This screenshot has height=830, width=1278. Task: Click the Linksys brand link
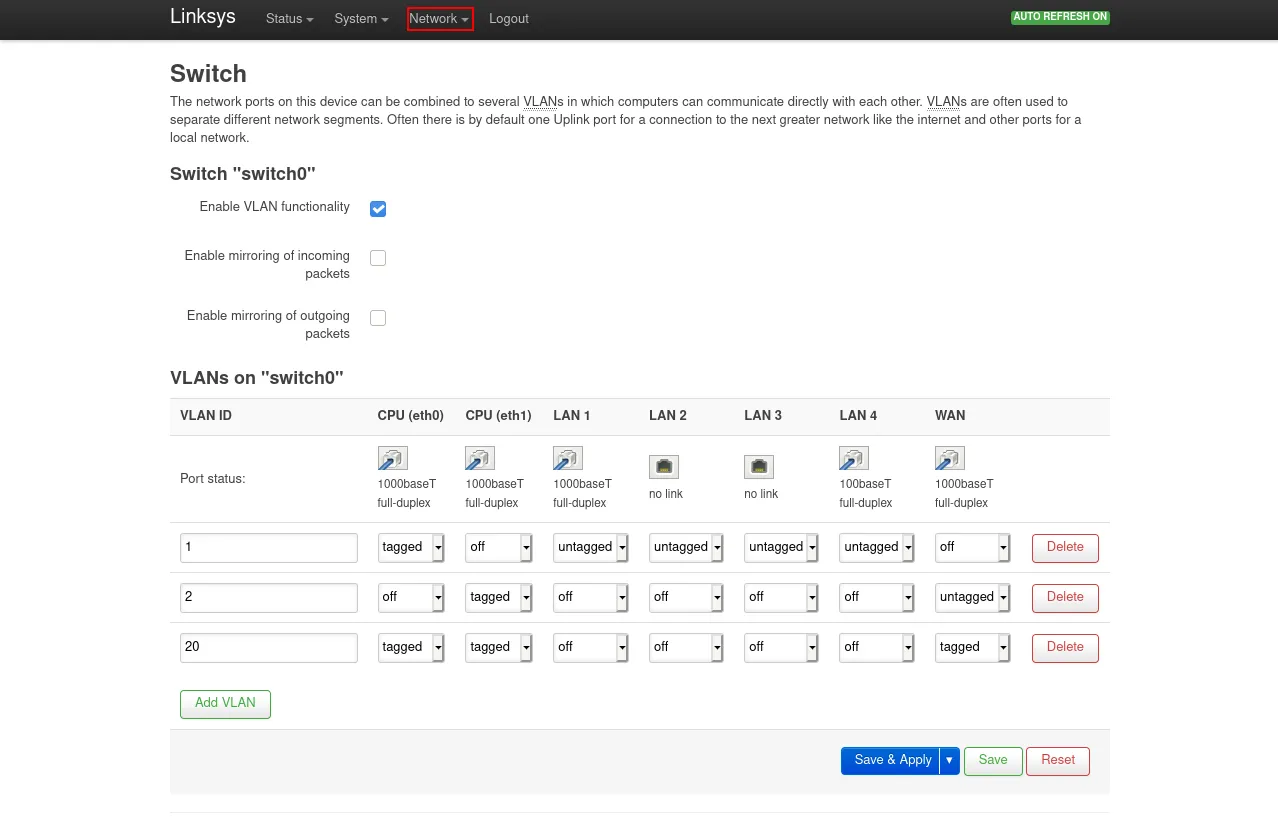coord(203,17)
